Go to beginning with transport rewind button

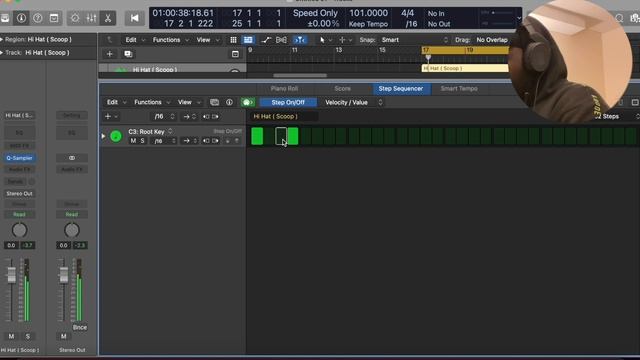pos(134,18)
